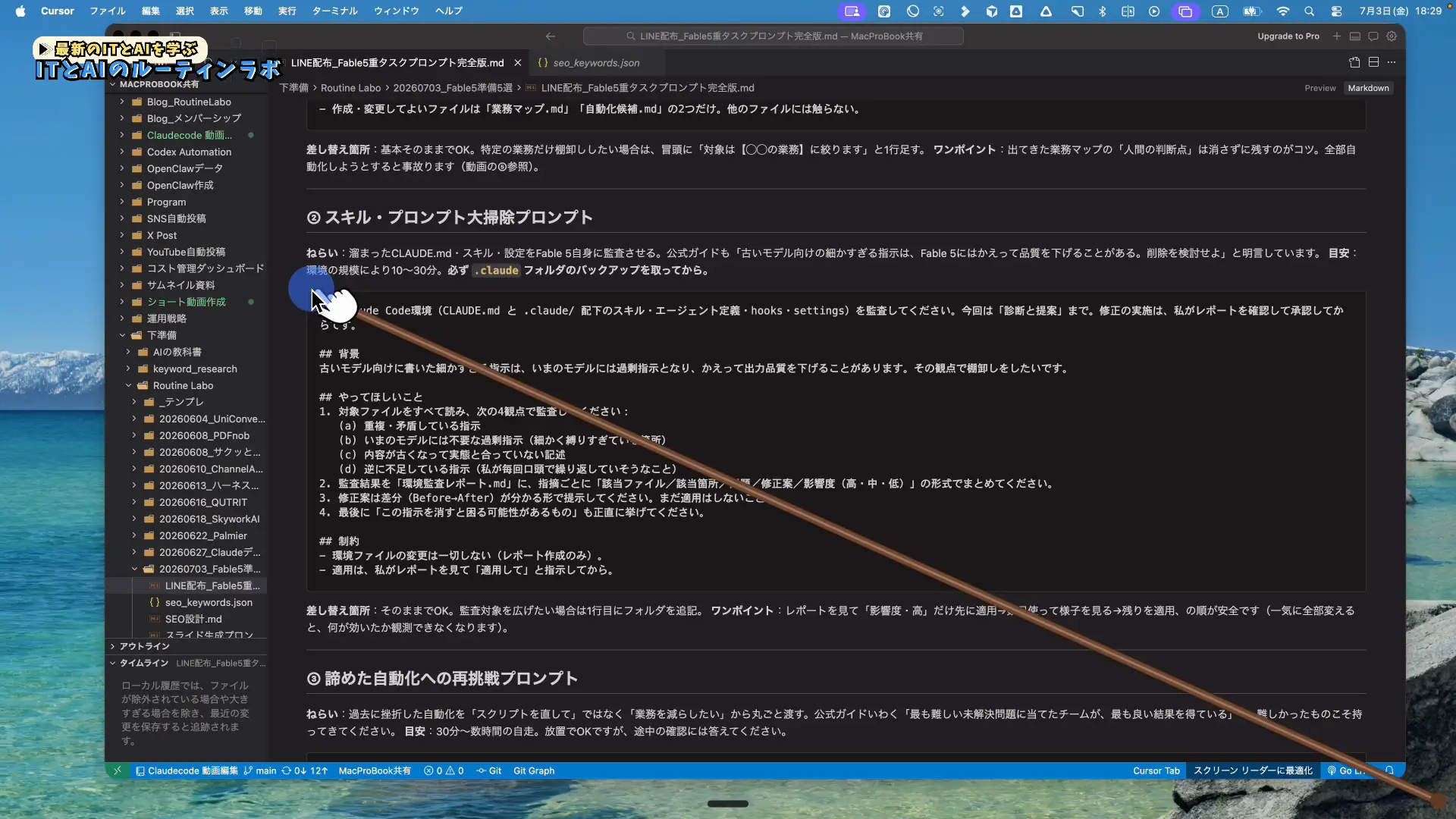1456x819 pixels.
Task: Click スクリーン リーダーに最適化 status item
Action: tap(1253, 770)
